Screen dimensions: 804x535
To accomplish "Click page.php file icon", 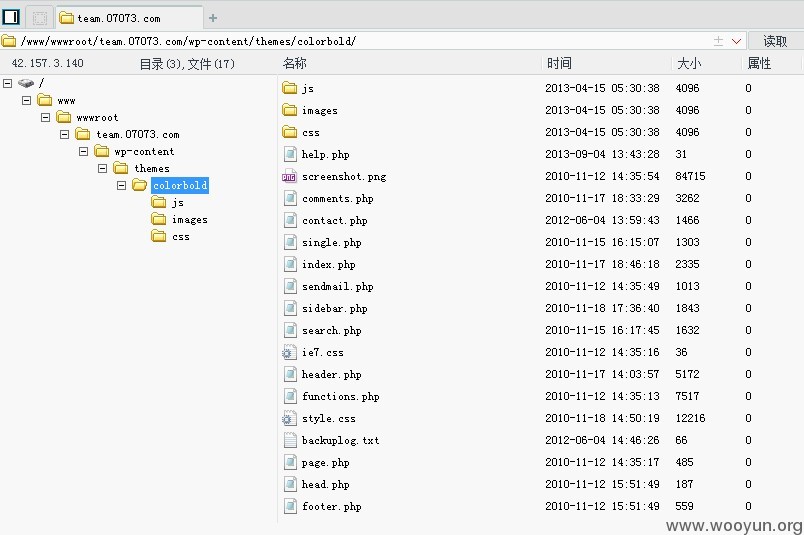I will 290,462.
